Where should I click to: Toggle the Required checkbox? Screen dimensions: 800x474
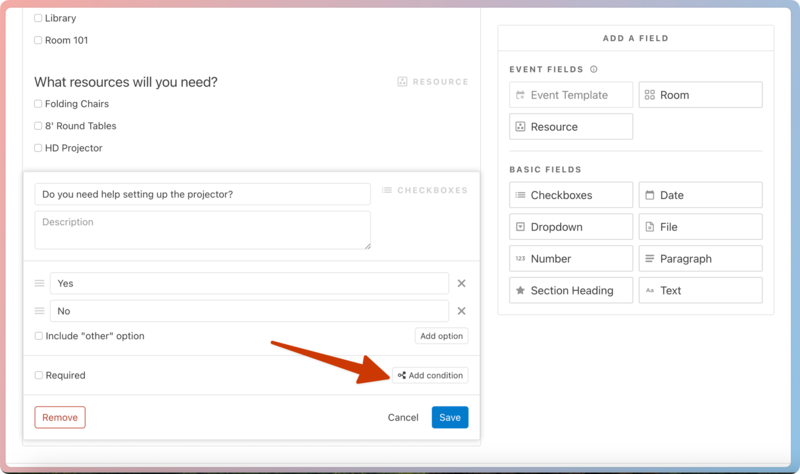(x=38, y=376)
